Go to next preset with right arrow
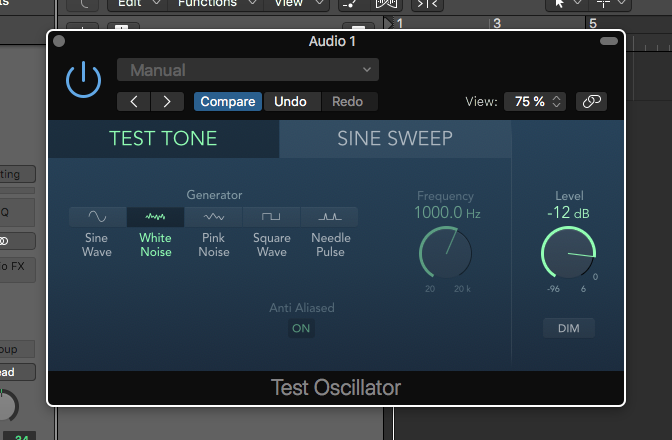The image size is (672, 440). point(167,101)
